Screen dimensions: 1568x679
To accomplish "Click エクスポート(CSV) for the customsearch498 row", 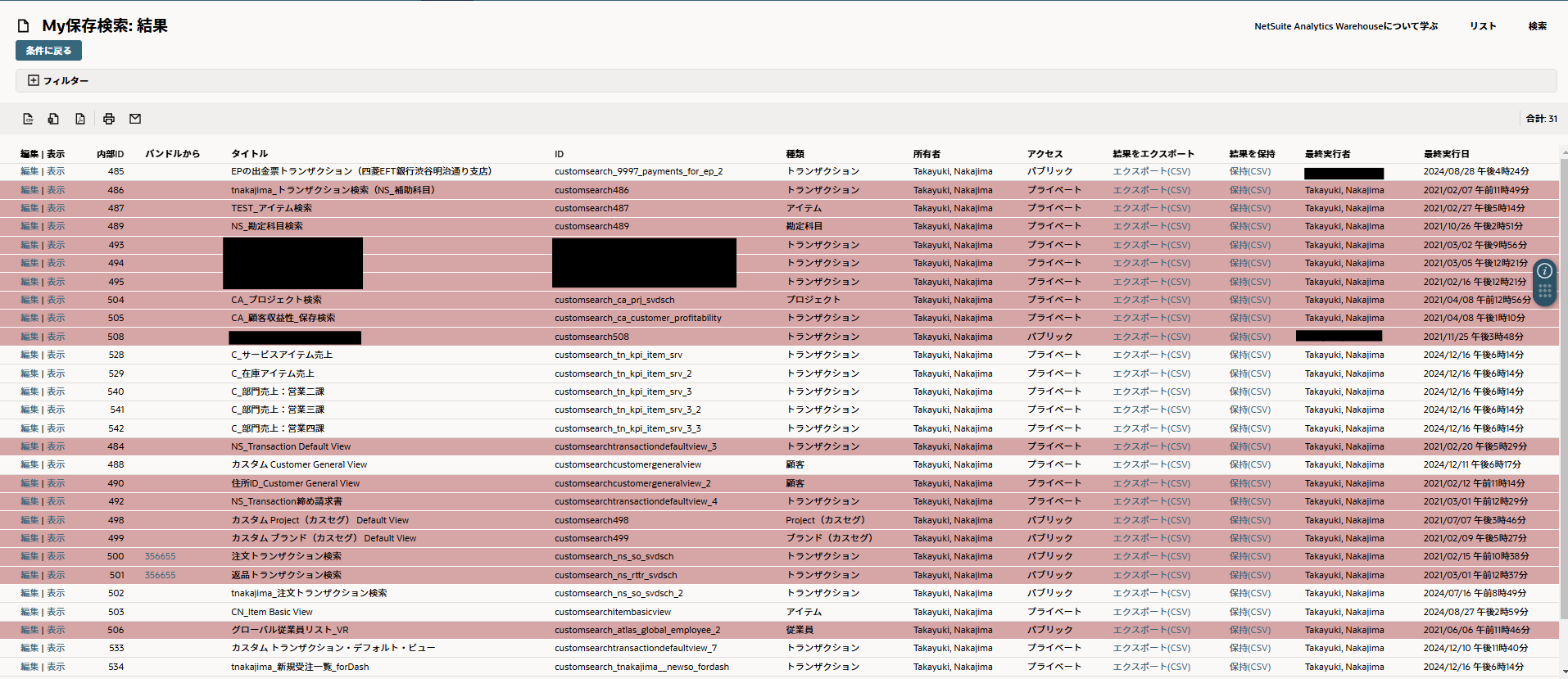I will pos(1151,520).
